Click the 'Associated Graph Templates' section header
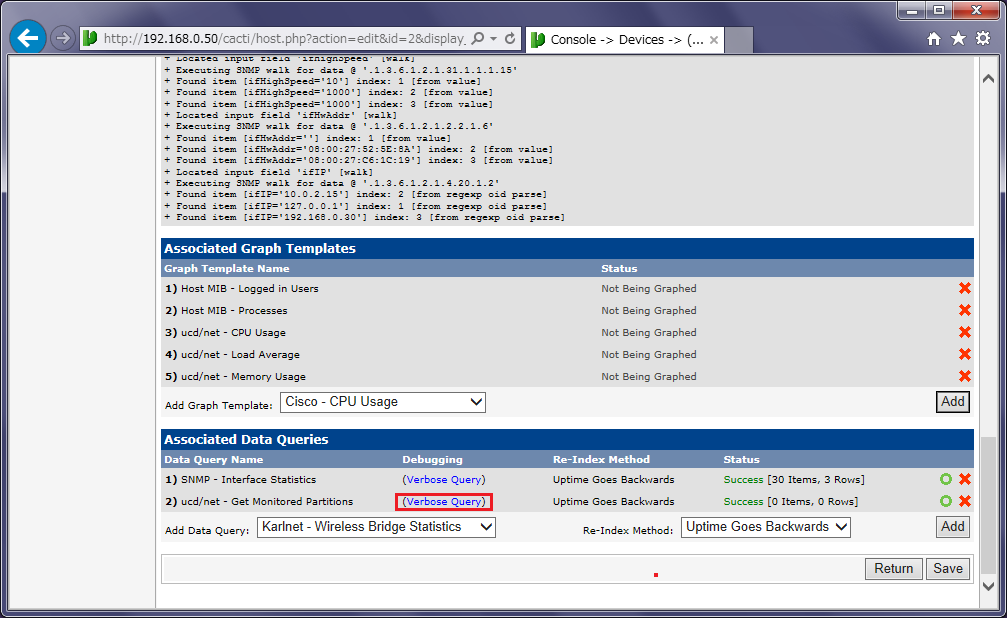Screen dimensions: 1007x618 [x=567, y=249]
